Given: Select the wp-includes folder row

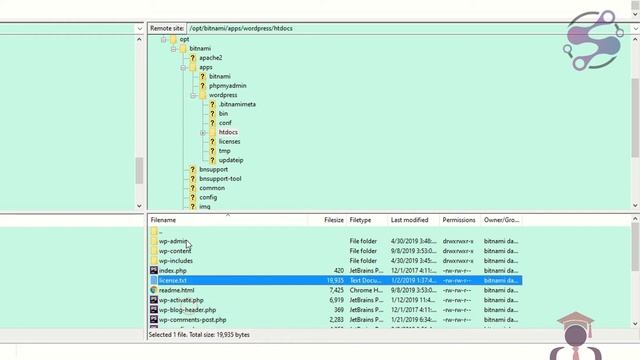Looking at the screenshot, I should [335, 261].
